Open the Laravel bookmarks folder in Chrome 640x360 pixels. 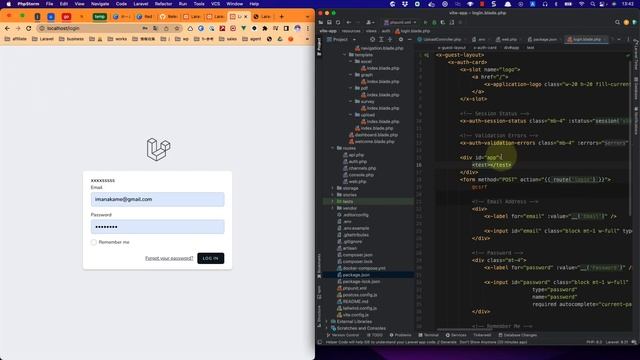(43, 39)
